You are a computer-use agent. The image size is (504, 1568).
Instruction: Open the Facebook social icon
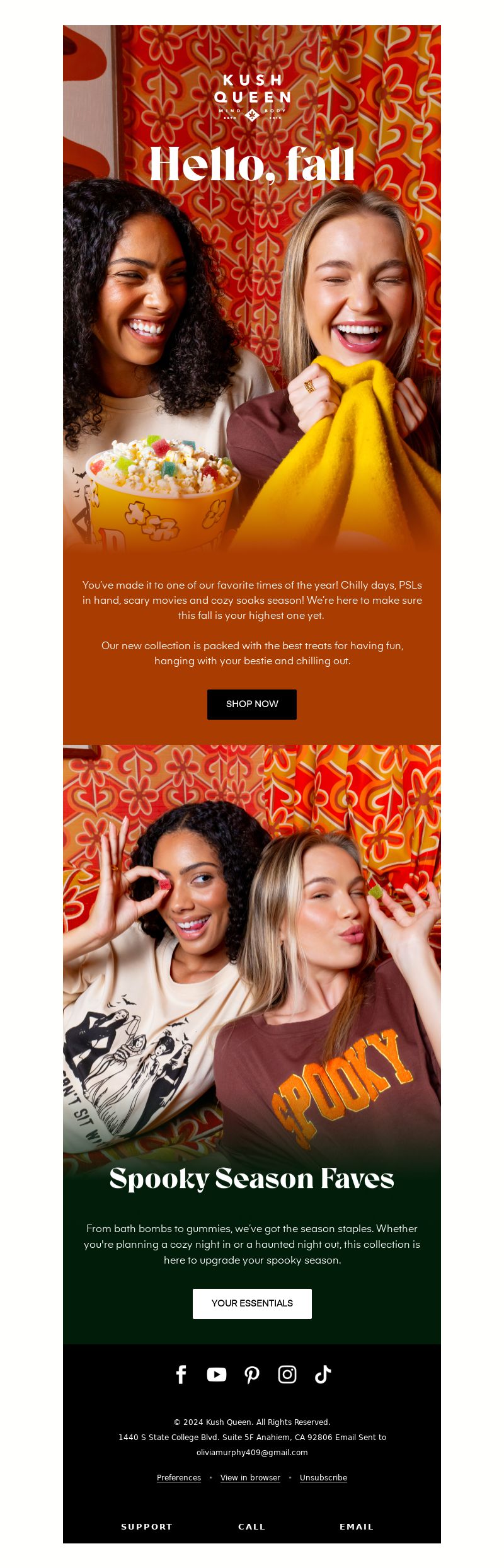[181, 1375]
